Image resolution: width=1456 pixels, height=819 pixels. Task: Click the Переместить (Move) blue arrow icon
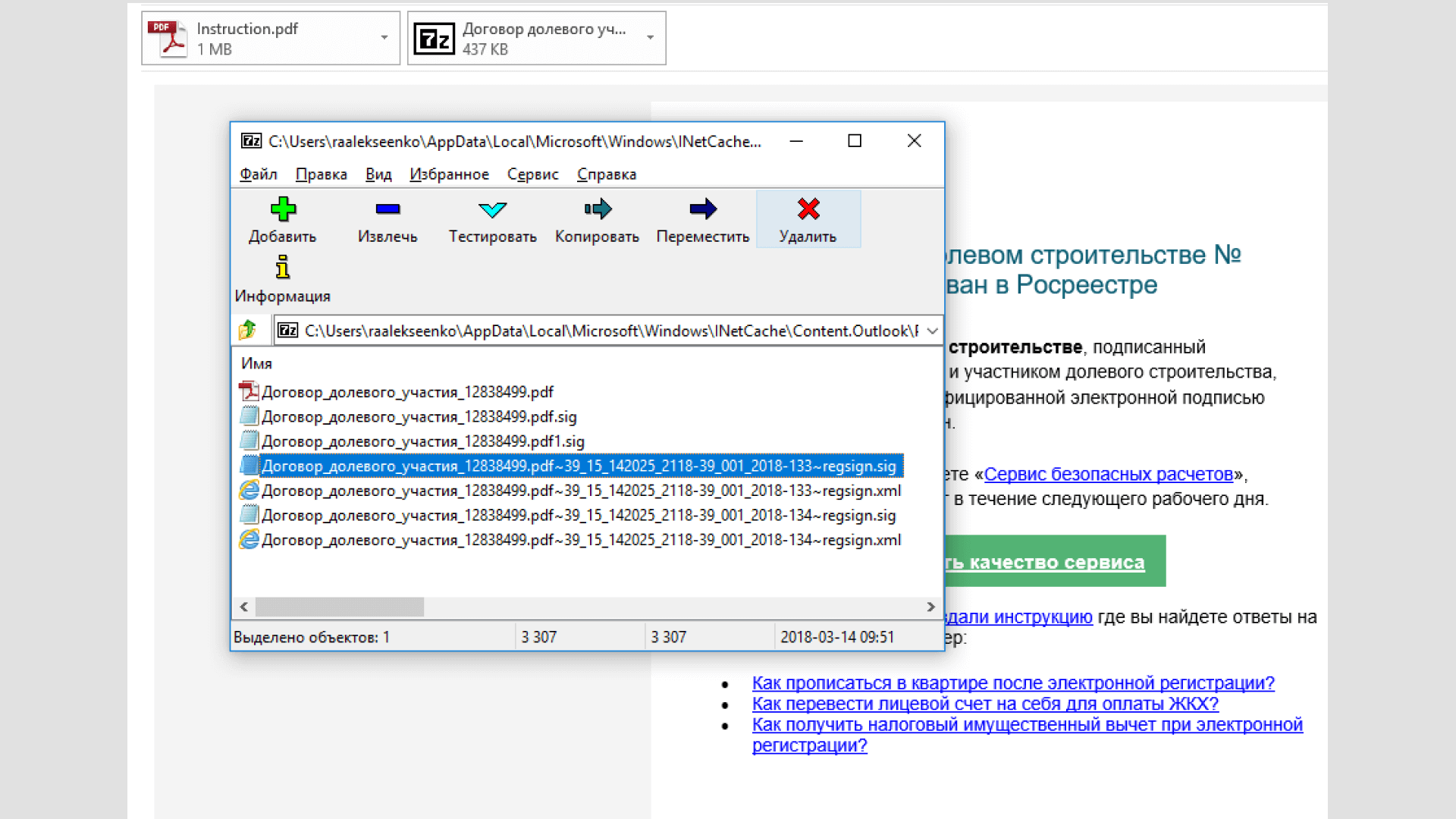(x=703, y=209)
